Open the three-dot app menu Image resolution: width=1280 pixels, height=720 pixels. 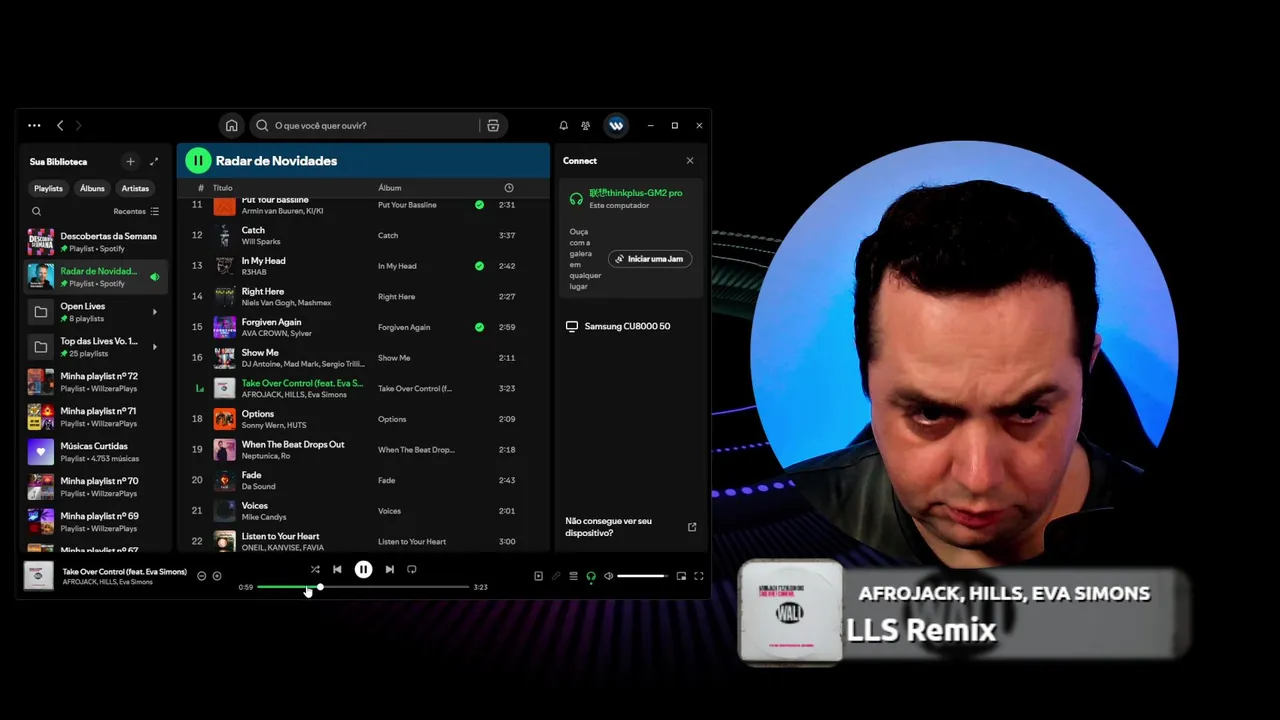click(34, 125)
